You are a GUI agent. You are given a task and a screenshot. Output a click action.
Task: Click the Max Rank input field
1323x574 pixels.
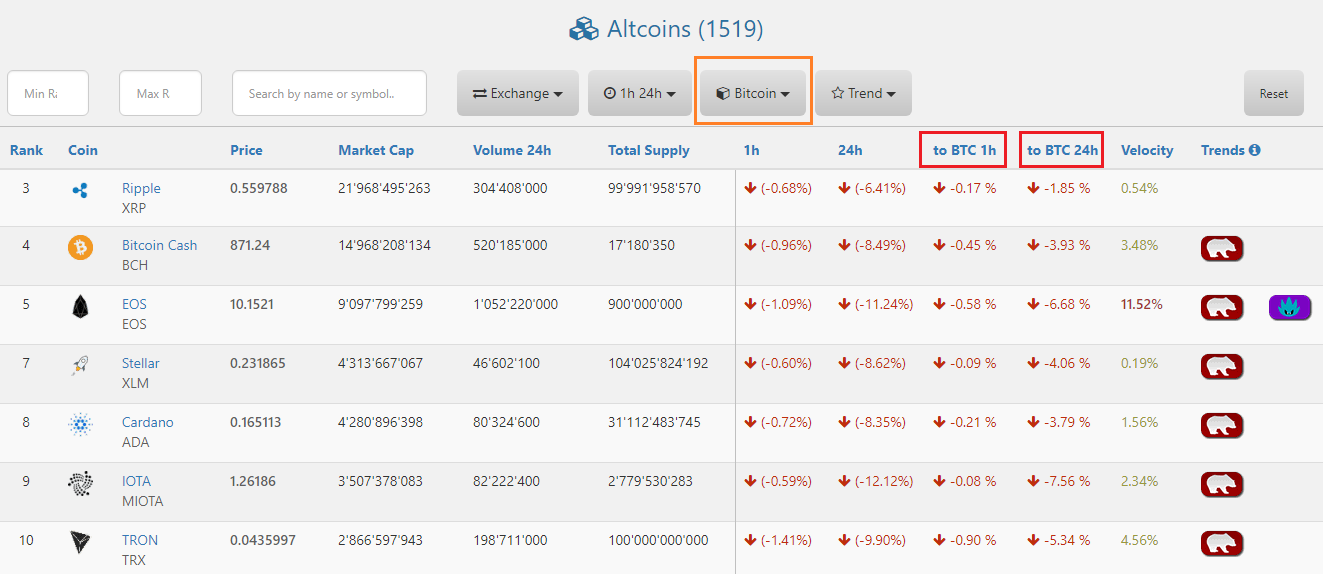tap(160, 93)
